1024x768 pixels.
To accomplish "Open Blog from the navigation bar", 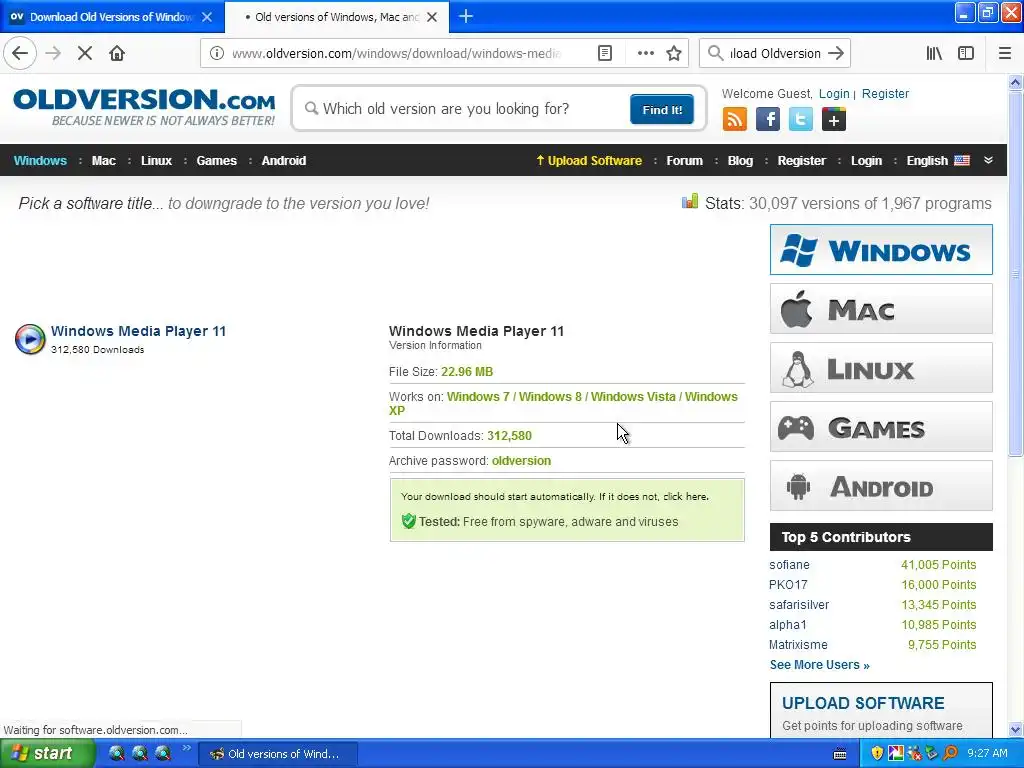I will click(740, 161).
